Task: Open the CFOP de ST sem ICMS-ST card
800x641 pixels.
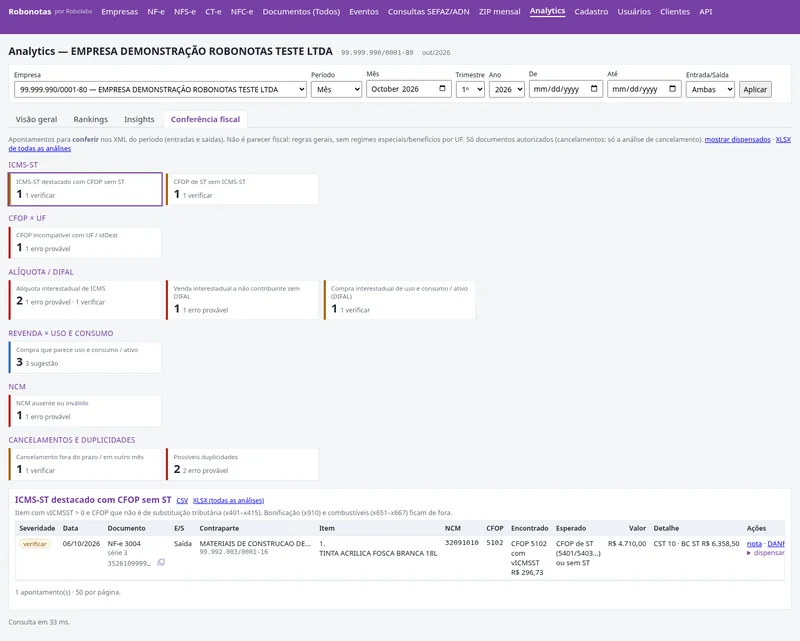Action: (242, 189)
